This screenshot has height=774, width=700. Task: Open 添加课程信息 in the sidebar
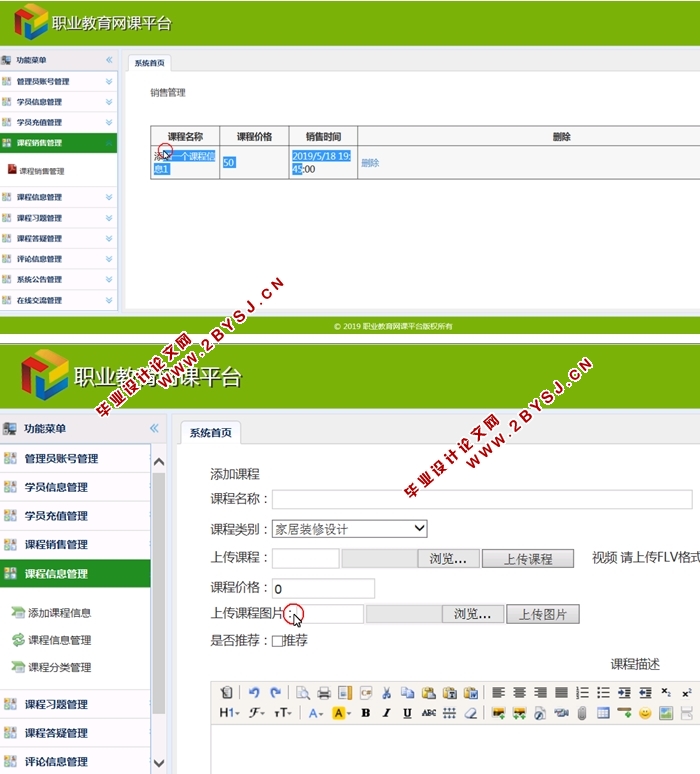click(59, 613)
